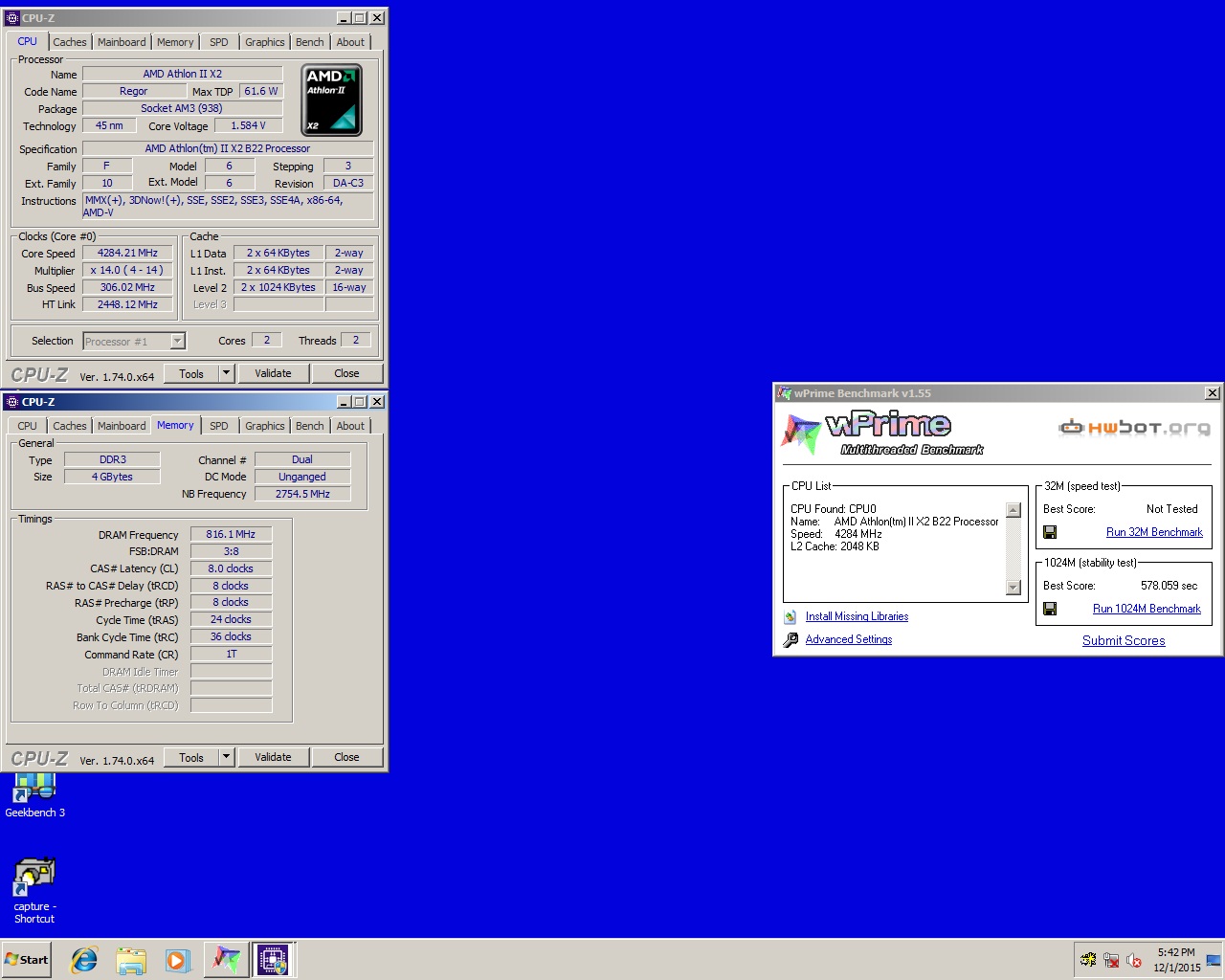This screenshot has width=1225, height=980.
Task: Click the network tray icon with red mark
Action: (1111, 960)
